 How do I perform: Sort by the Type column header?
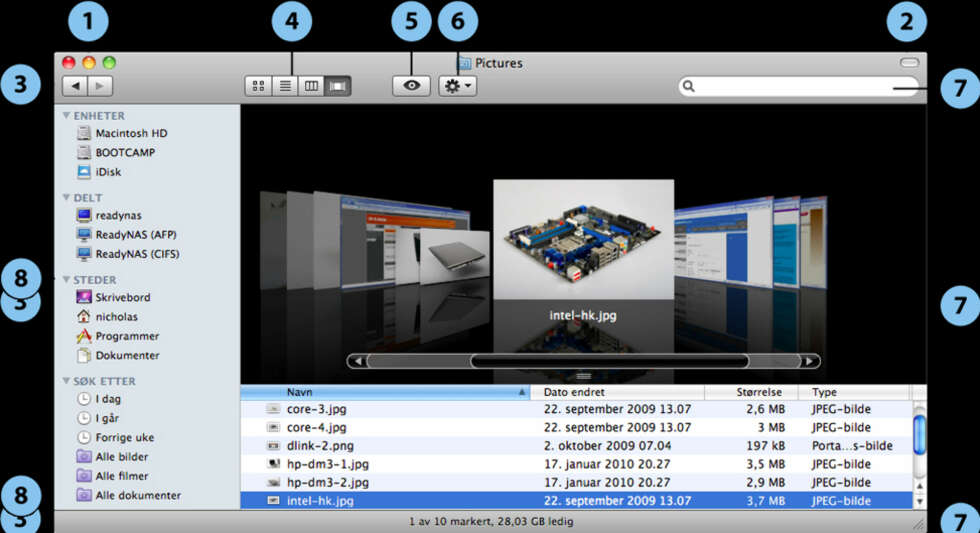[x=854, y=392]
